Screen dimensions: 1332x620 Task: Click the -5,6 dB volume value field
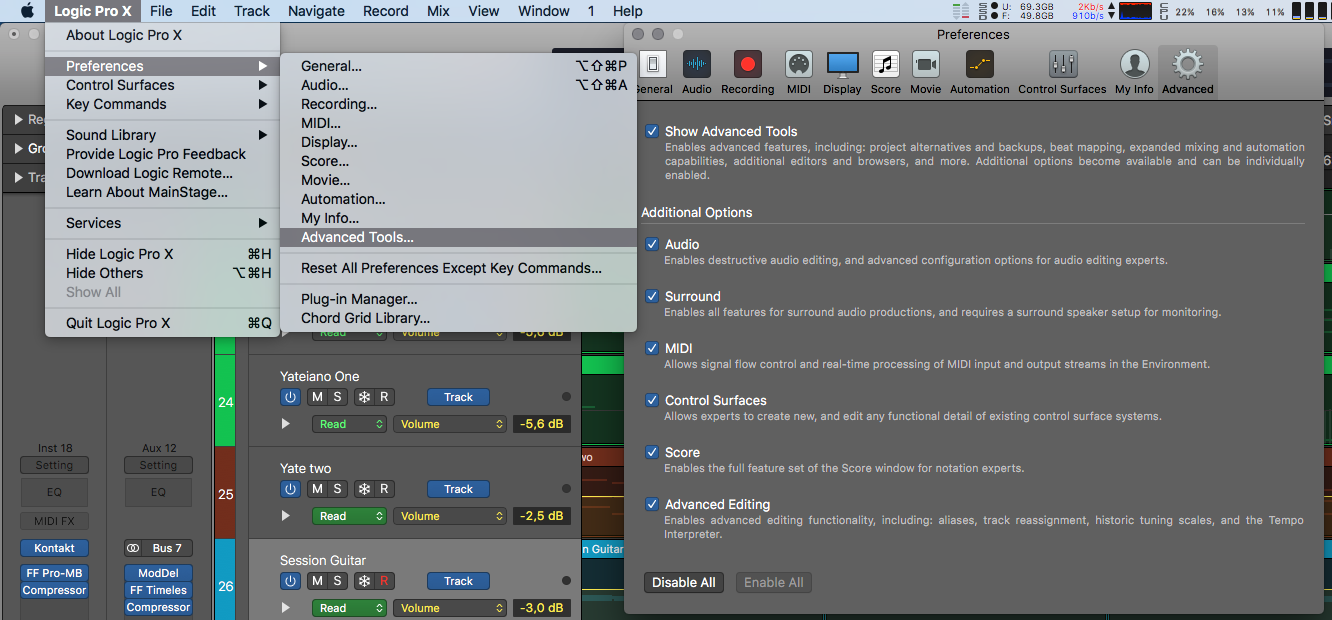coord(542,424)
